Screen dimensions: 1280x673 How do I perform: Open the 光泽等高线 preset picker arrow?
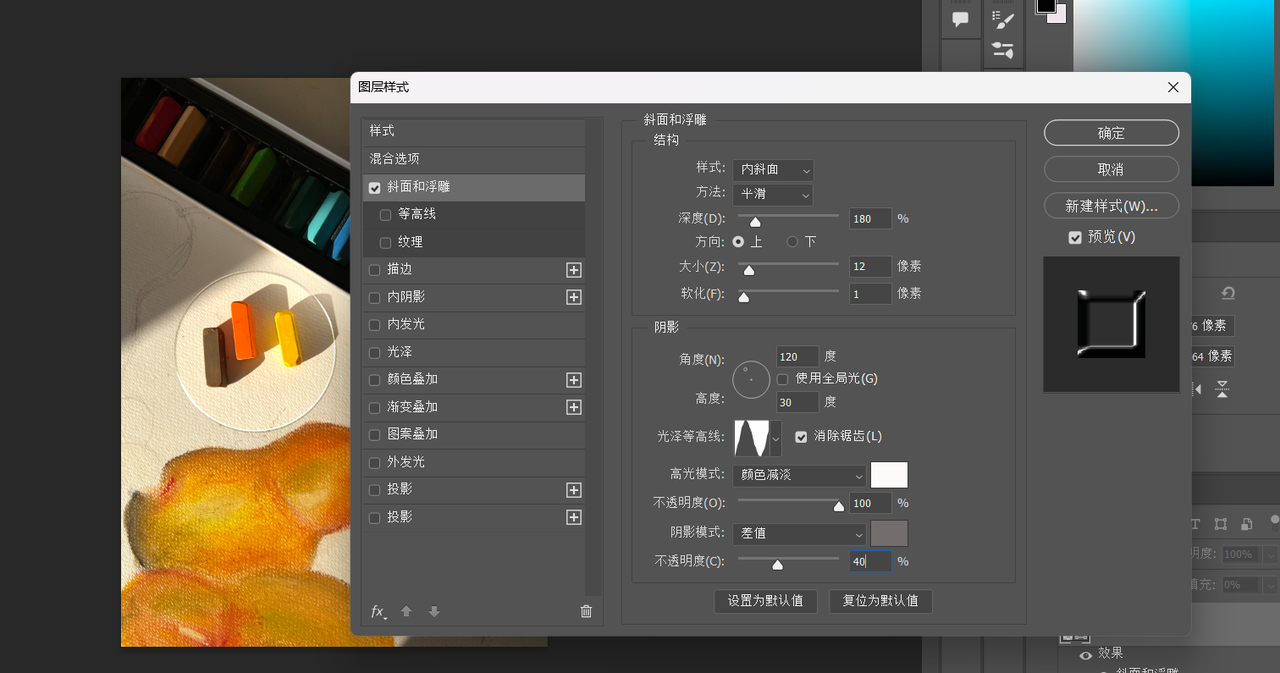pyautogui.click(x=776, y=437)
